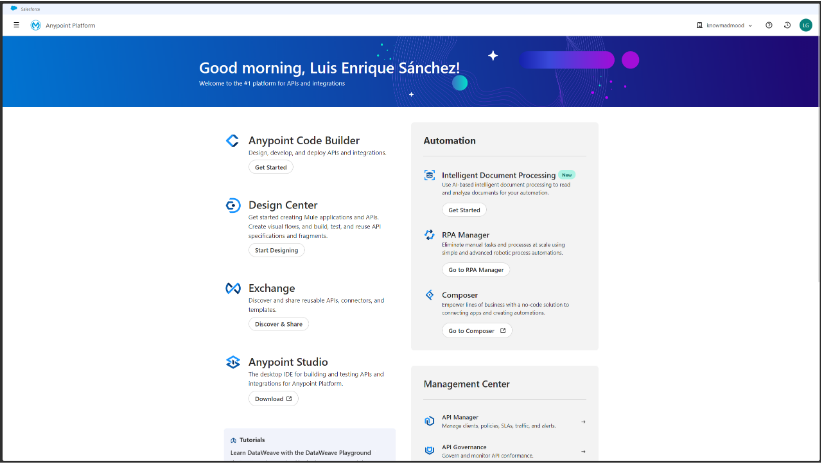Click the Anypoint Code Builder icon

pyautogui.click(x=233, y=141)
